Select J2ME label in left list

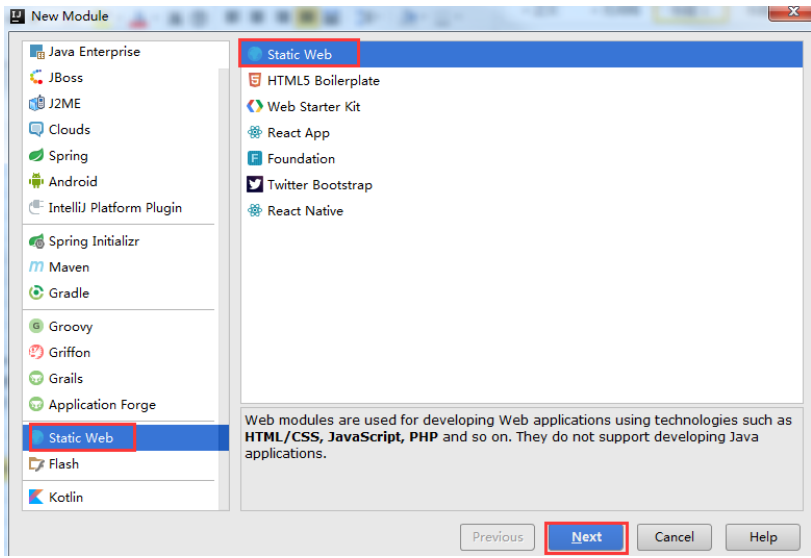[65, 103]
